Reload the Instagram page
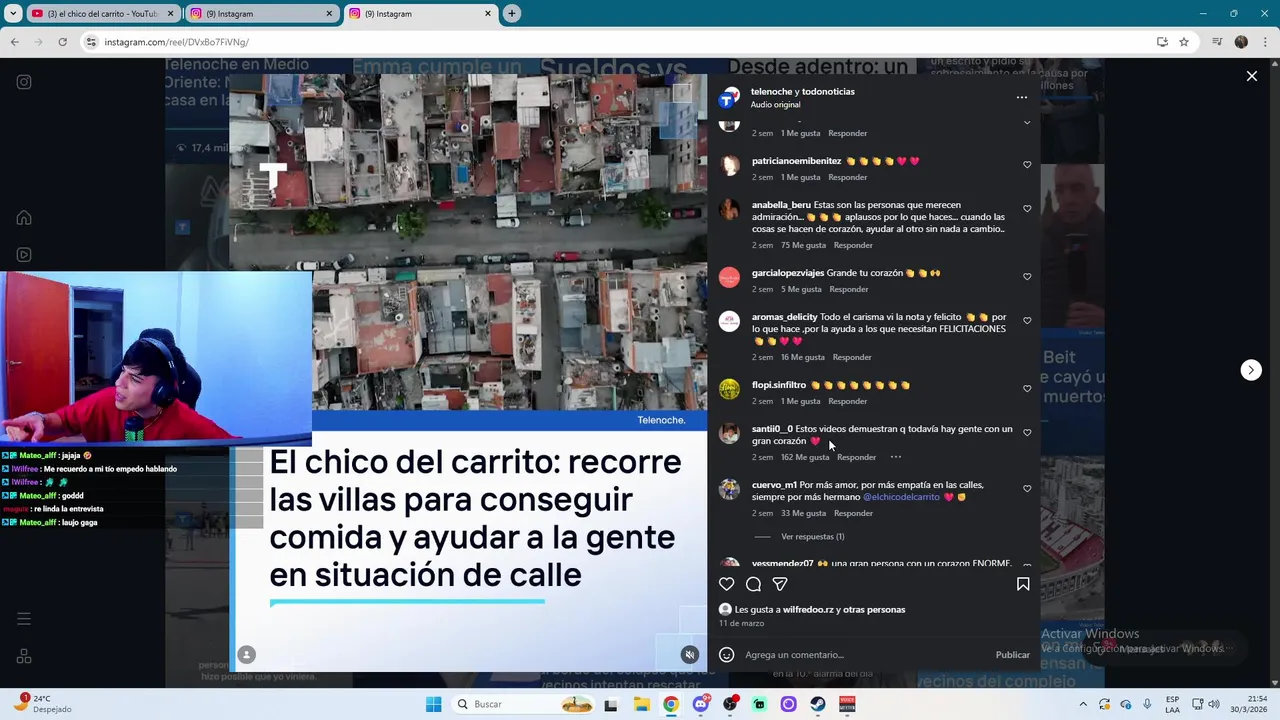 pyautogui.click(x=62, y=42)
